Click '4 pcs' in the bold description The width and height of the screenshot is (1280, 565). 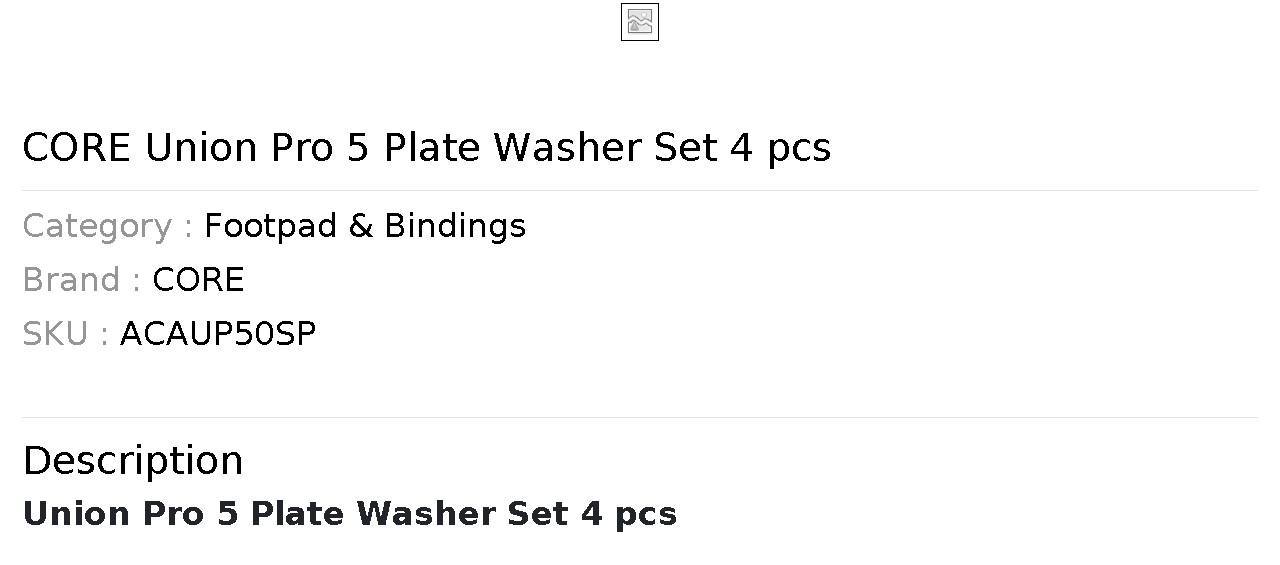[x=630, y=514]
